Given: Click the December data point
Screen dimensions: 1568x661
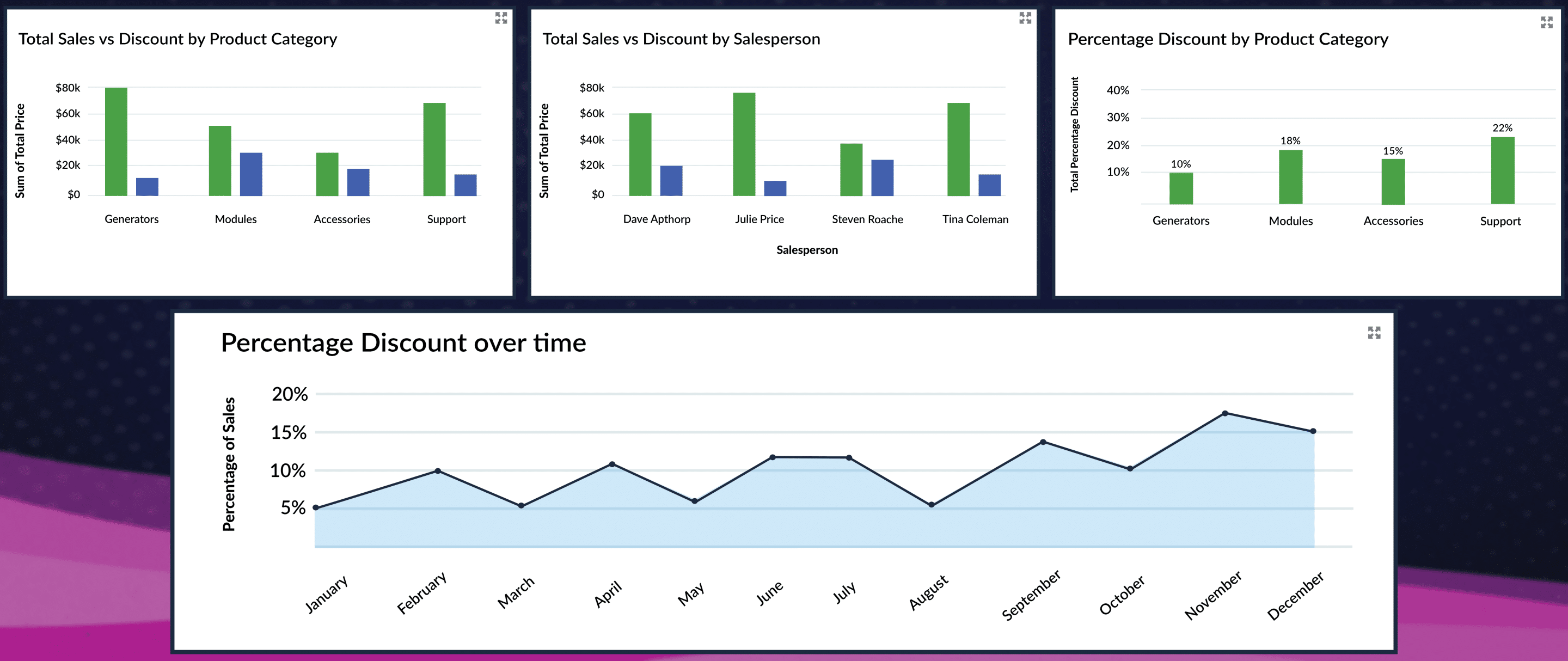Looking at the screenshot, I should point(1313,431).
